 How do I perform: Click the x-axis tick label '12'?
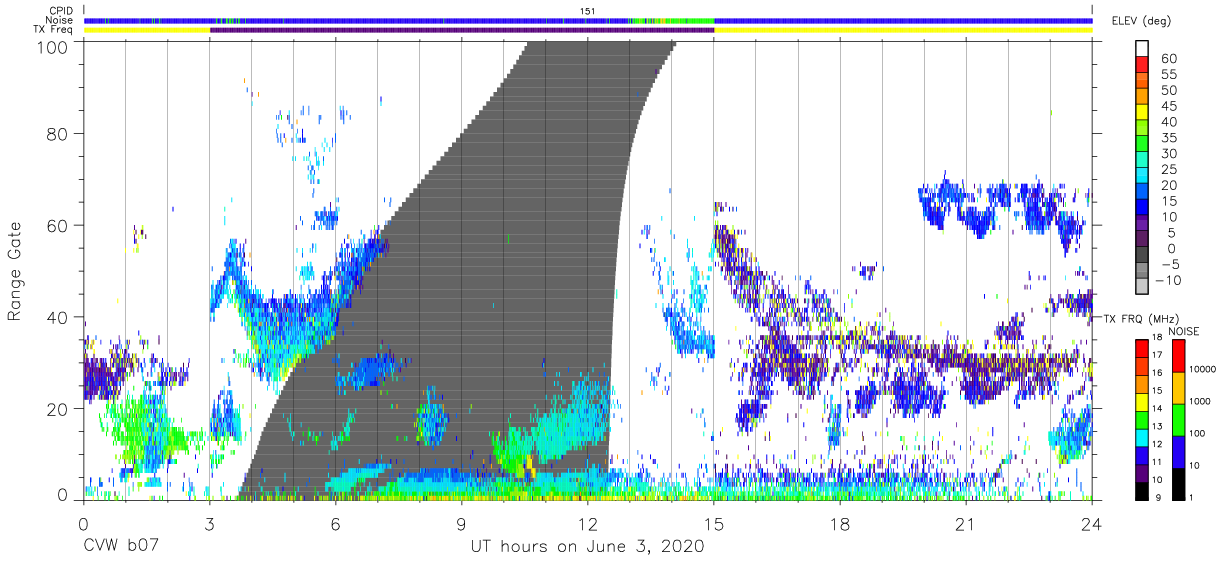587,524
